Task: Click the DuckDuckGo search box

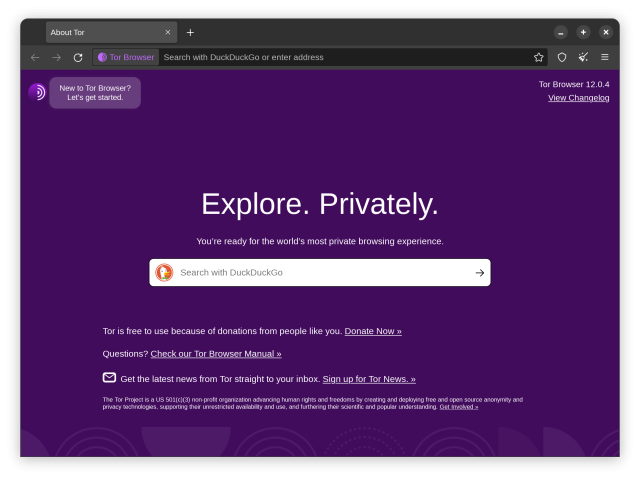Action: pos(320,273)
